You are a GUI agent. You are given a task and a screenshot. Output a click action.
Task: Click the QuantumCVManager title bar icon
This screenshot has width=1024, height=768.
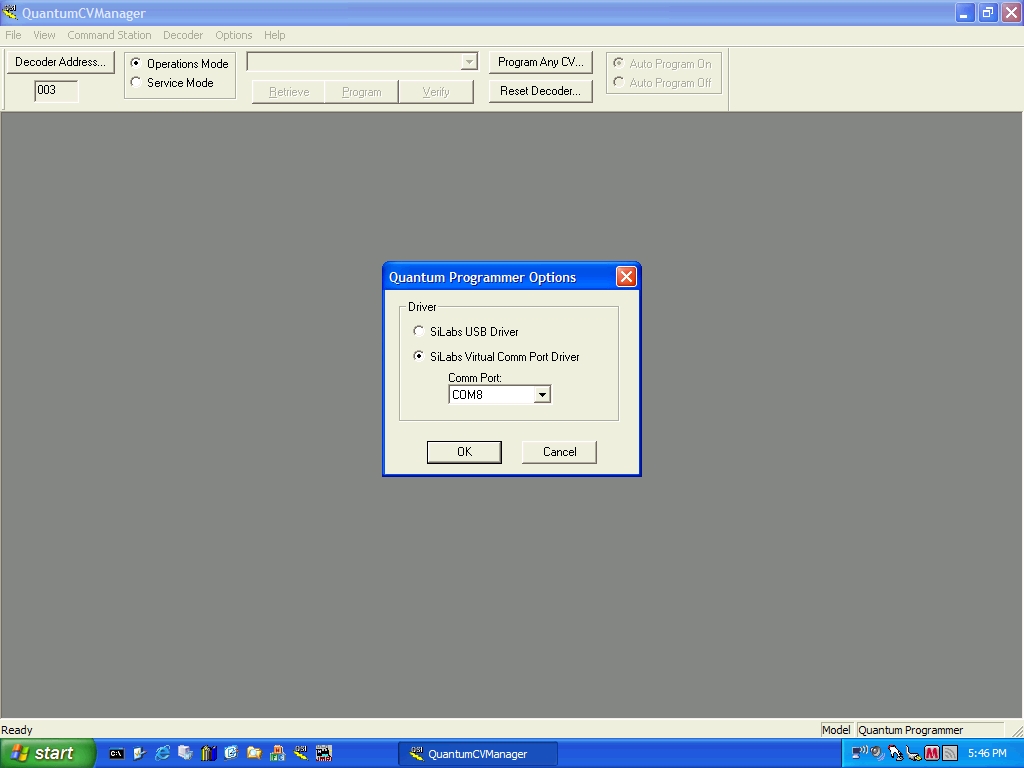tap(10, 12)
